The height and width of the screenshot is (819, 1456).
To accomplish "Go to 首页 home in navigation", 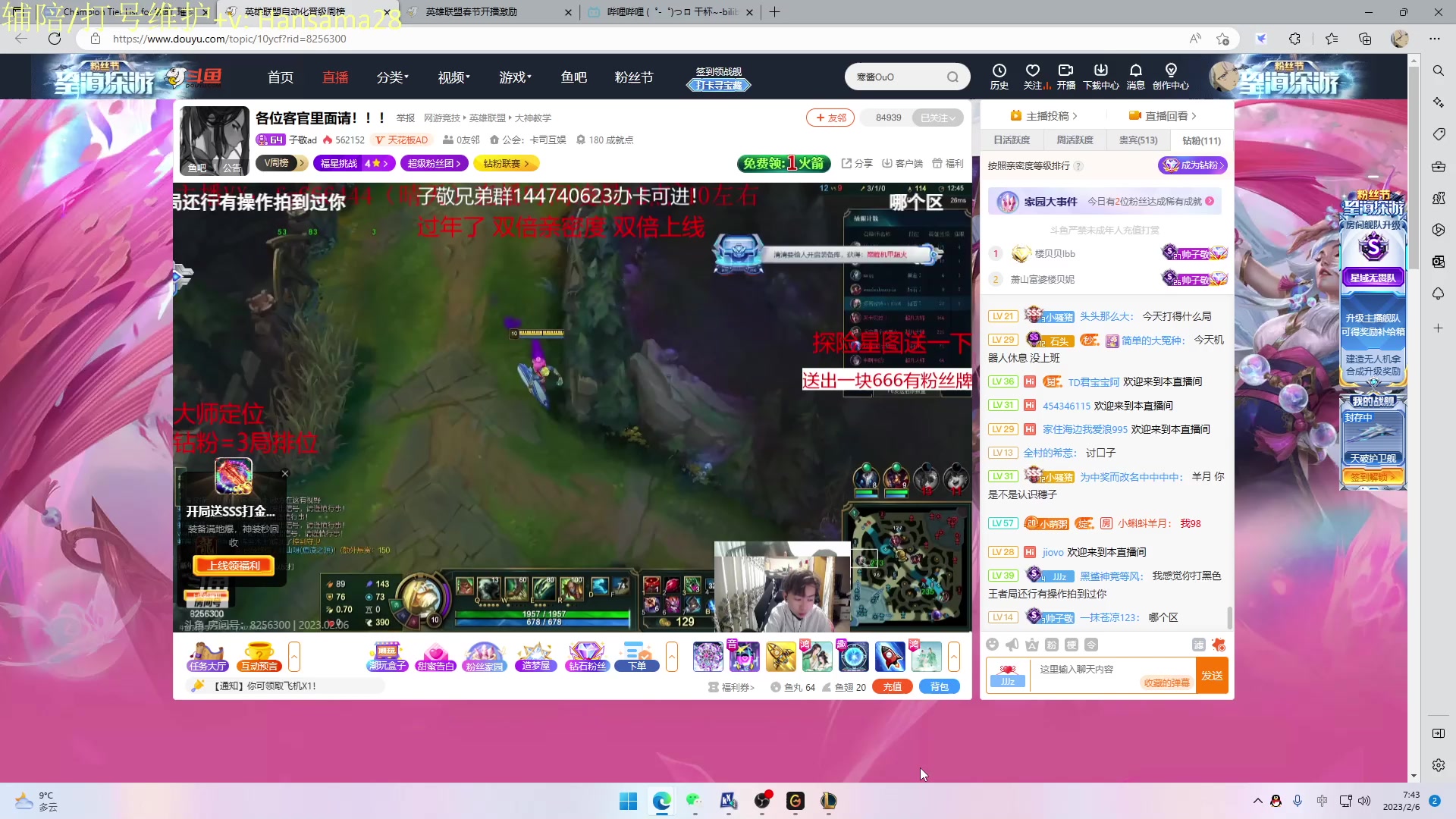I will [x=281, y=77].
